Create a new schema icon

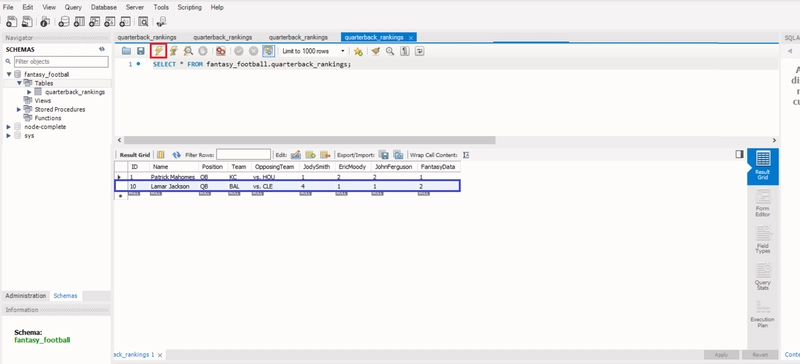(63, 21)
